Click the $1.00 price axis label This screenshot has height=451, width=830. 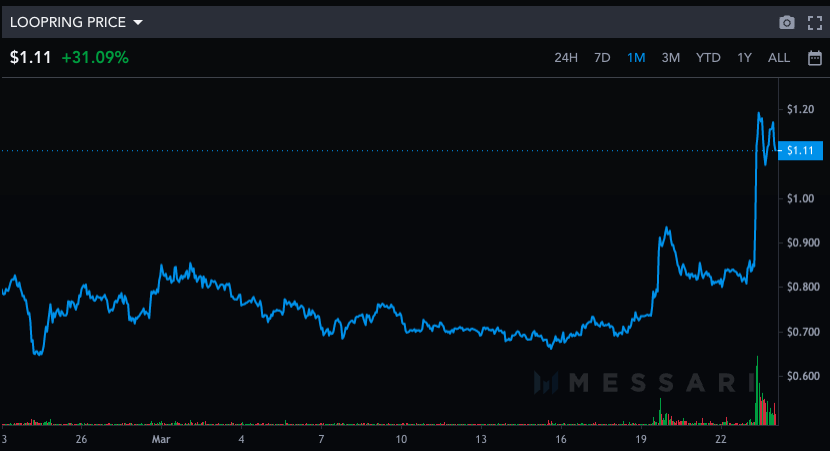pyautogui.click(x=800, y=198)
